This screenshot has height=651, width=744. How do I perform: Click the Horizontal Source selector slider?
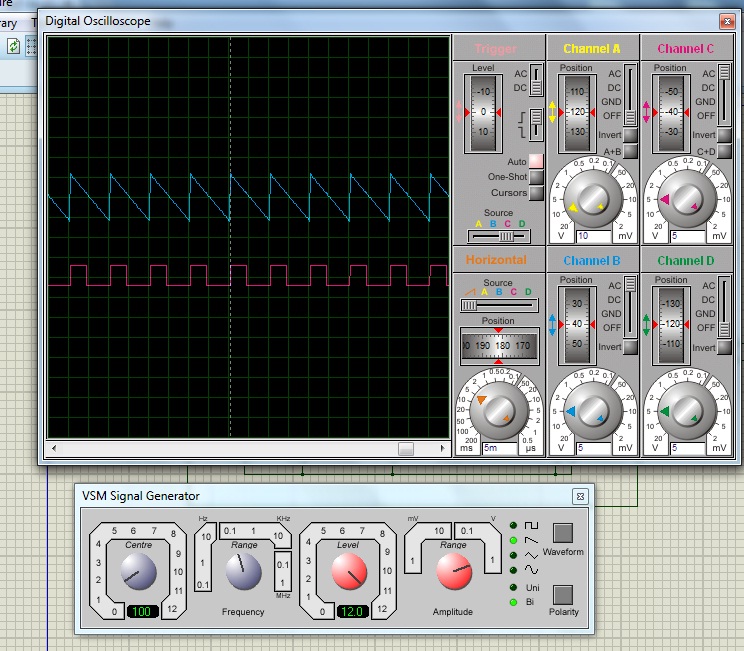click(x=469, y=305)
